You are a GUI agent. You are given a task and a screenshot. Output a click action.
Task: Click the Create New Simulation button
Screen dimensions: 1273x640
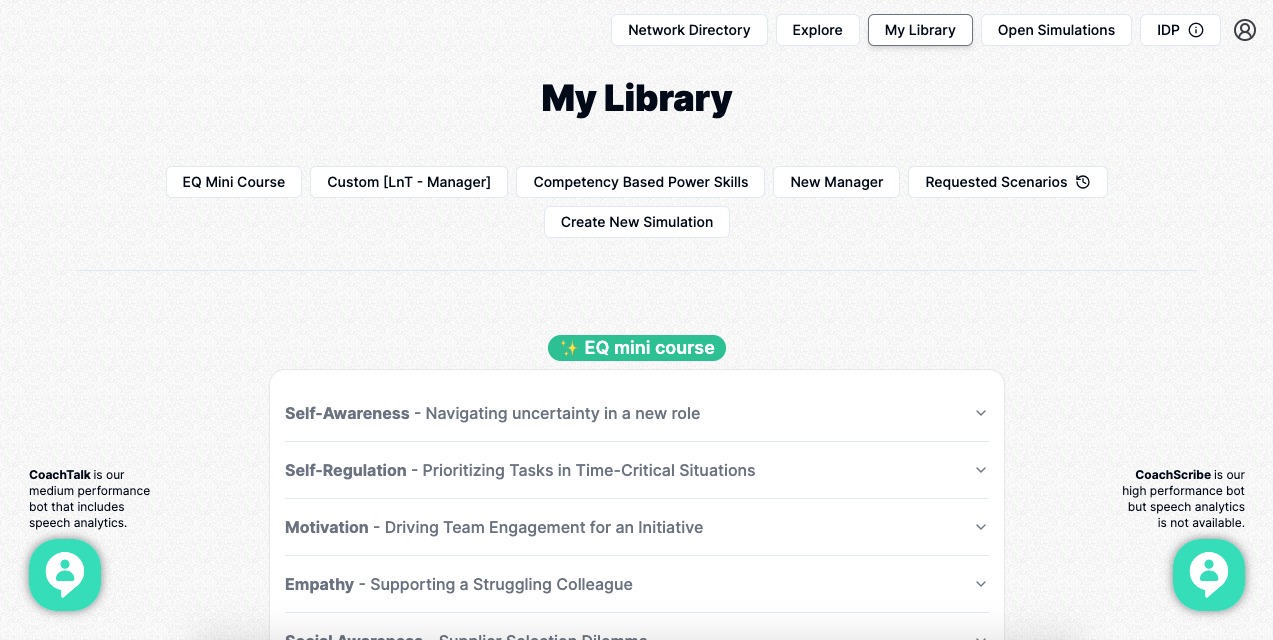point(637,222)
